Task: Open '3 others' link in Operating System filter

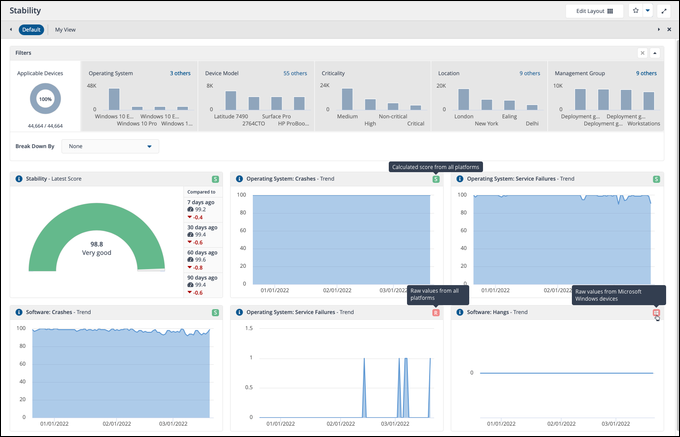Action: pos(180,73)
